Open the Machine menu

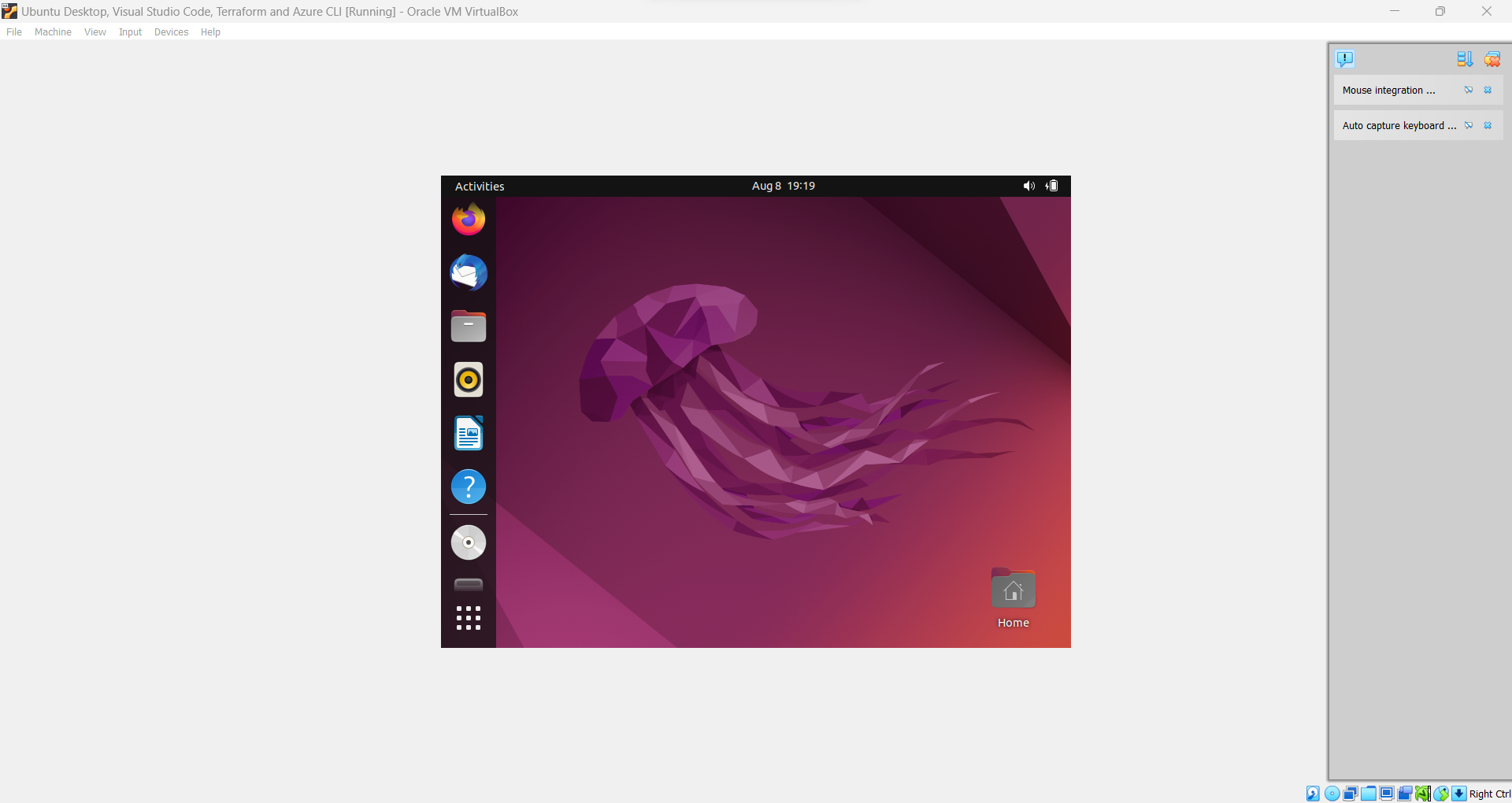[53, 31]
